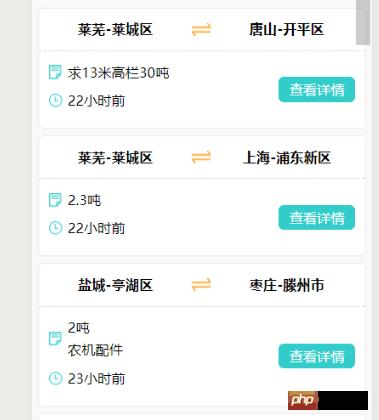This screenshot has width=379, height=420.
Task: Open 查看详情 for 枣庄-滕州市 route
Action: click(x=317, y=356)
